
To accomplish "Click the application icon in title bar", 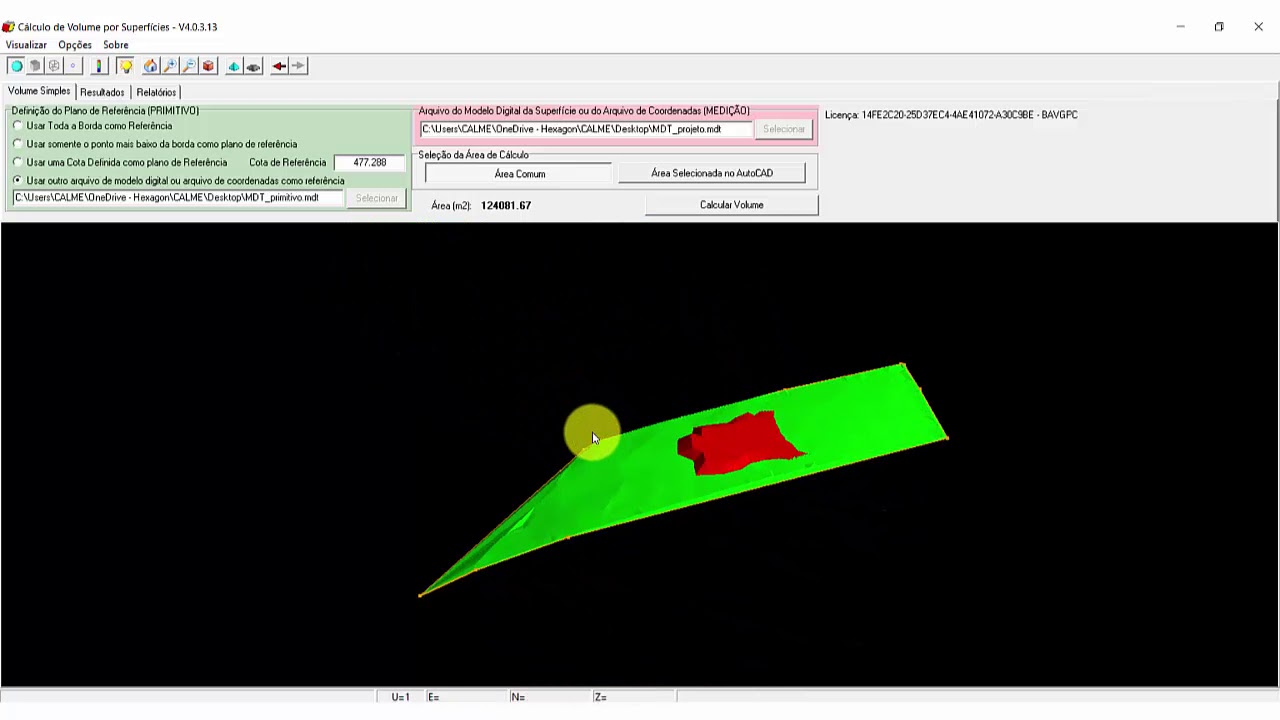I will click(8, 27).
